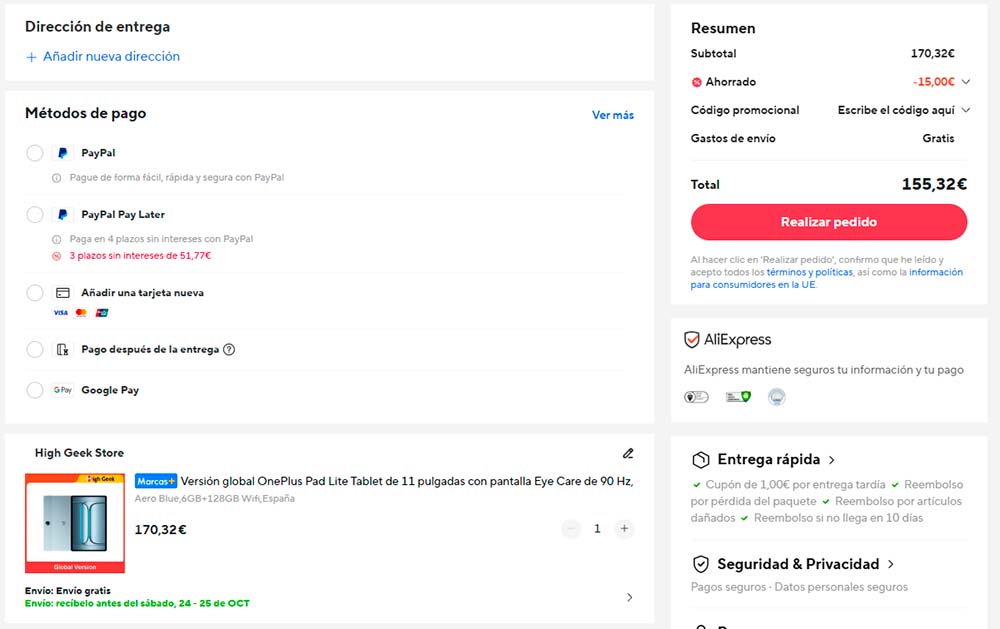Decrease product quantity with minus button
Screen dimensions: 1000x629
click(571, 529)
